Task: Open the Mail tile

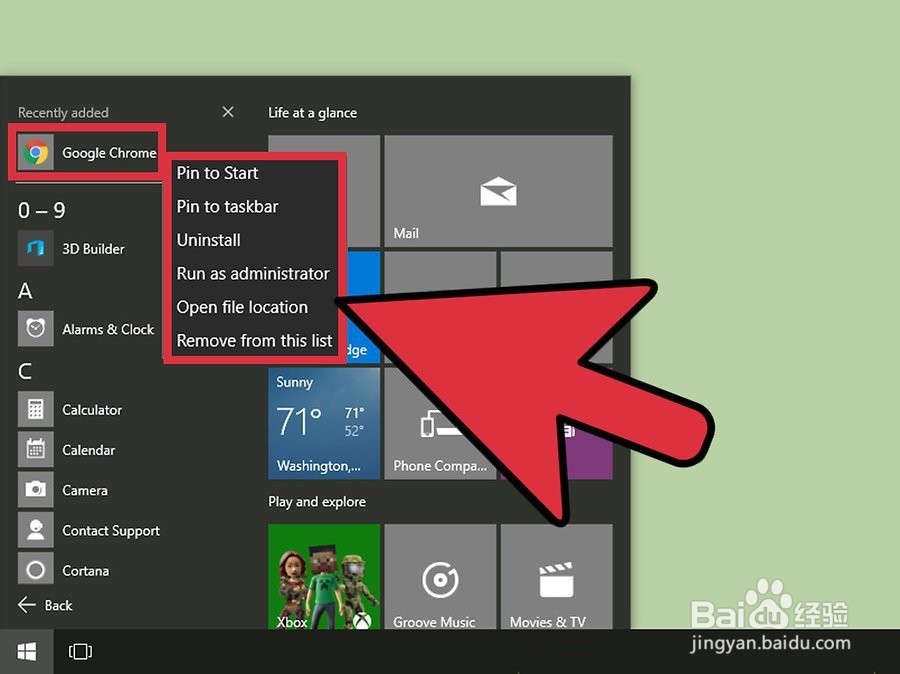Action: pos(498,191)
